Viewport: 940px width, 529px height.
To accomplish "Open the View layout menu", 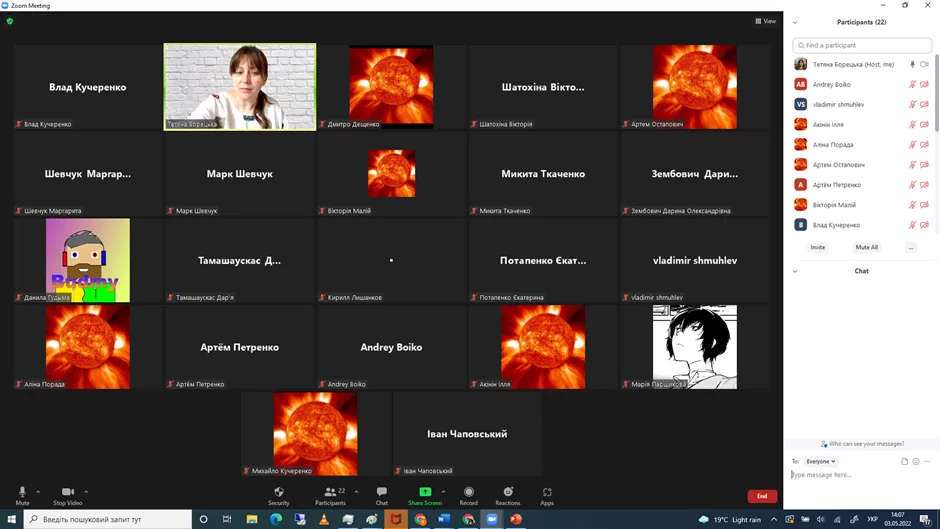I will tap(765, 21).
